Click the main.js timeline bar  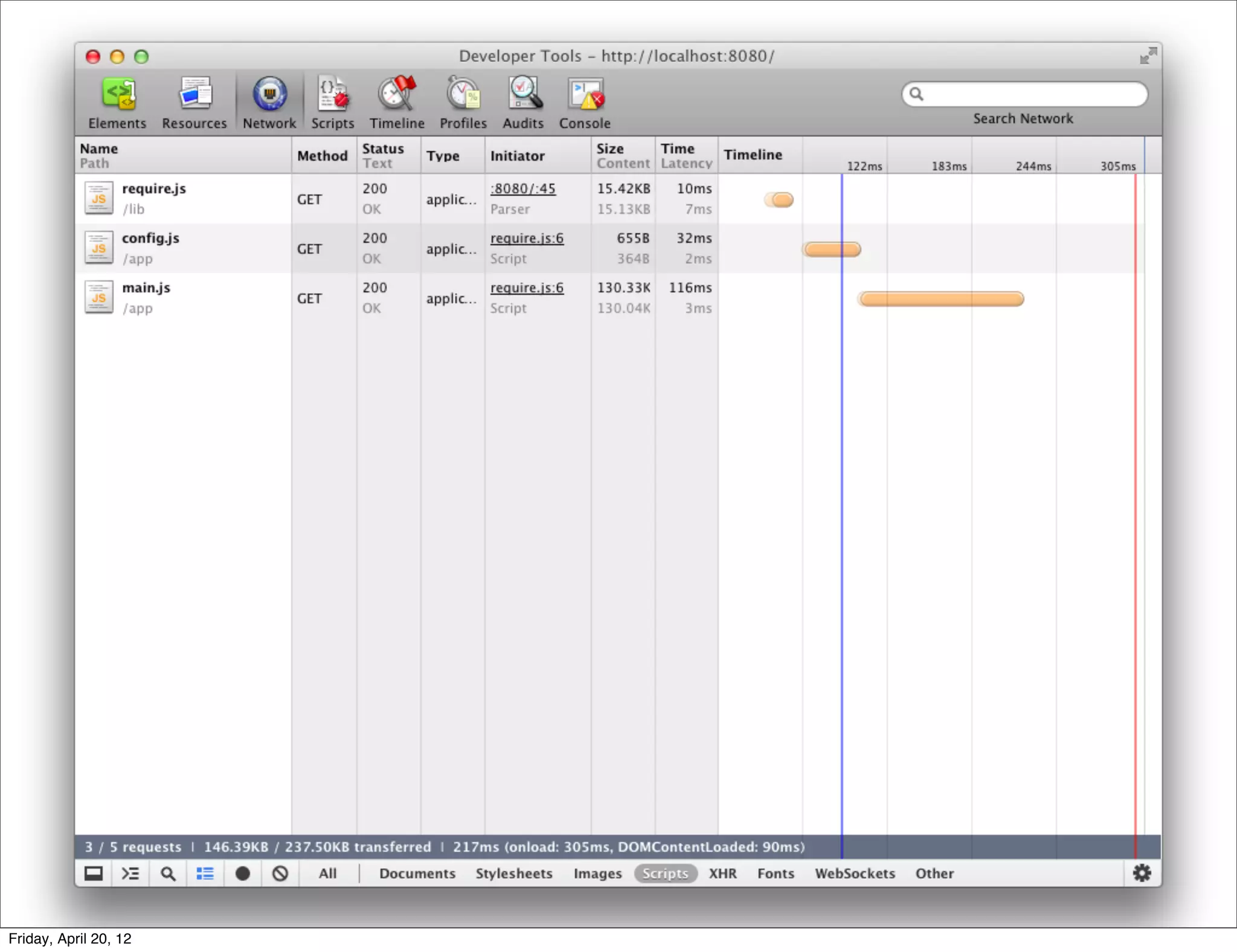point(941,299)
